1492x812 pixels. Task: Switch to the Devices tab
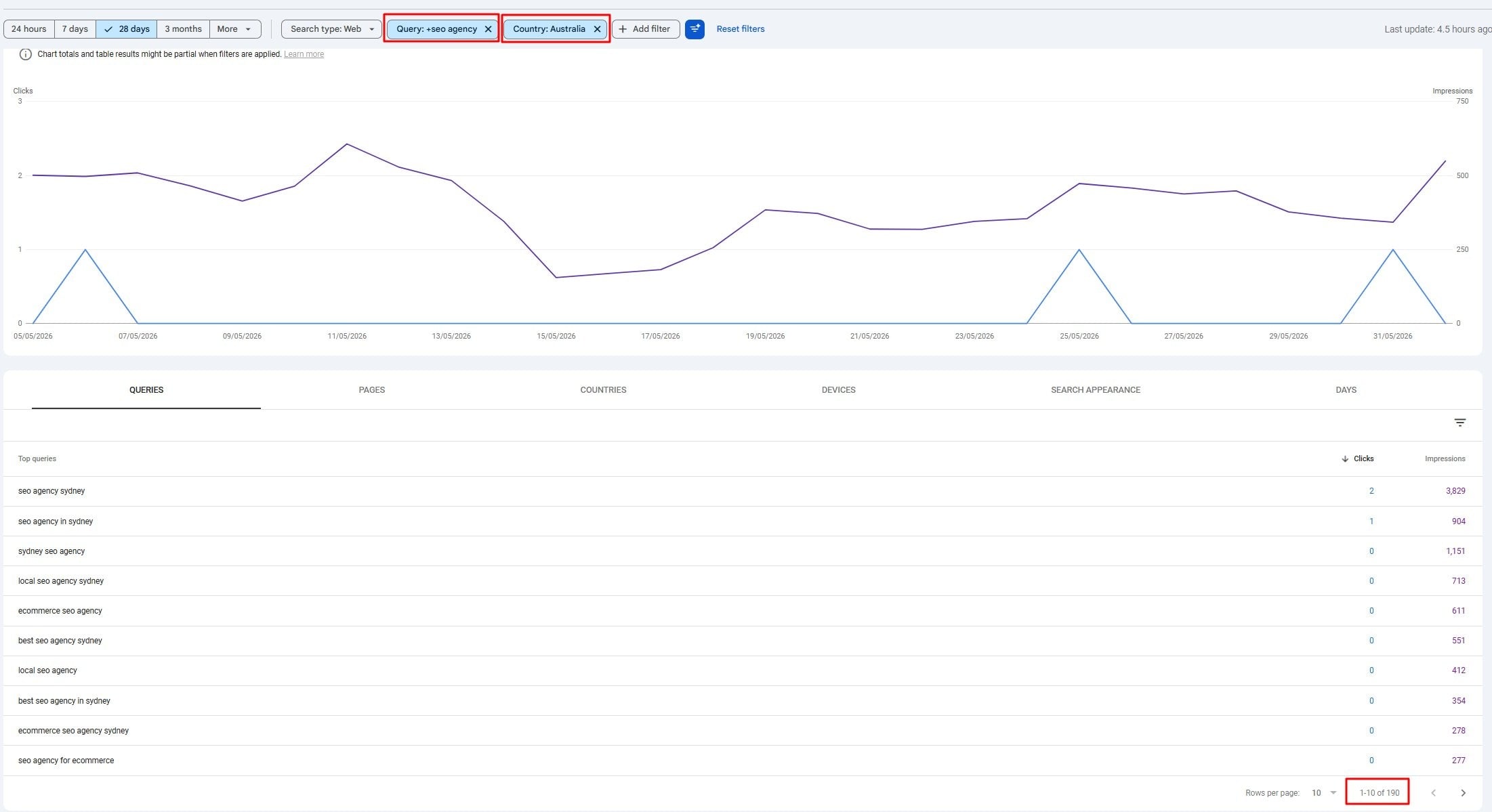pos(839,390)
